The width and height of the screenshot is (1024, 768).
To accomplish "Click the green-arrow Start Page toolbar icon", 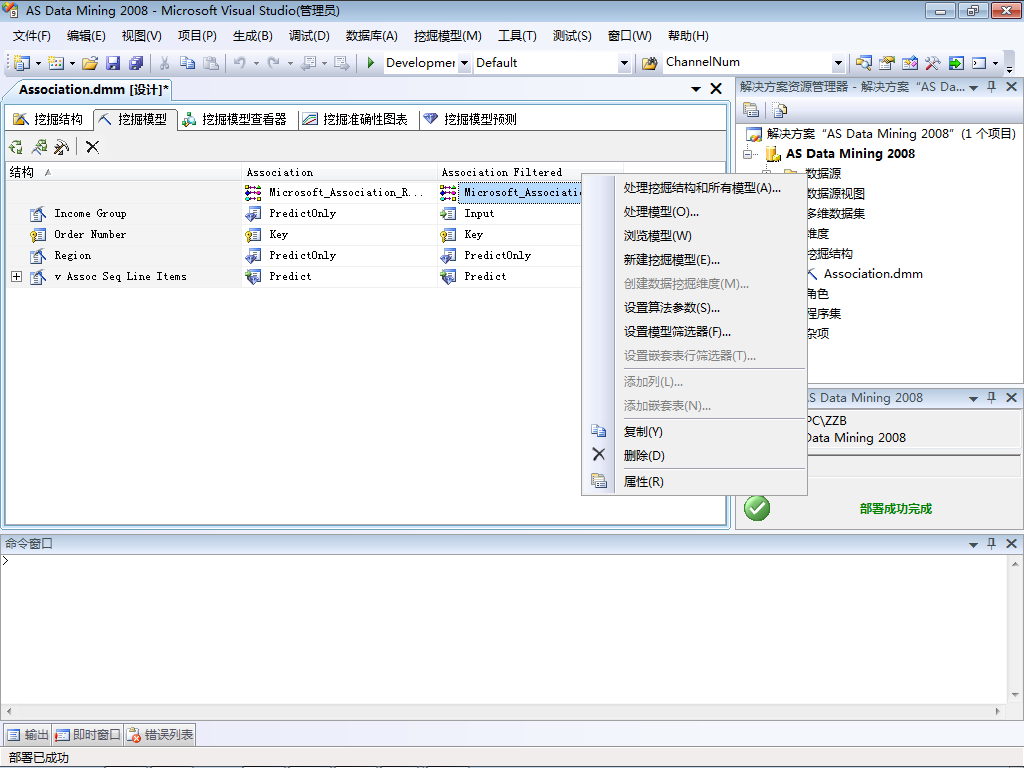I will 956,63.
